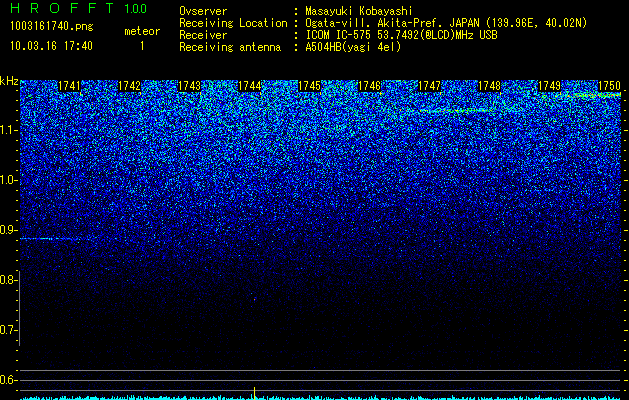Click the meteor count label

[142, 31]
